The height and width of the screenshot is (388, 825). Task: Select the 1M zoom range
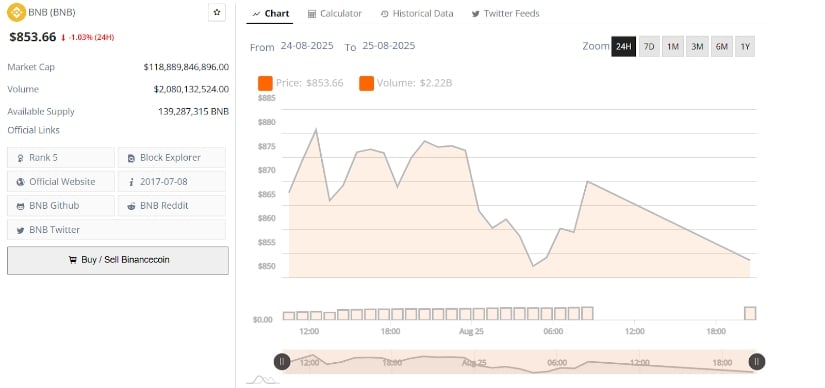click(672, 46)
